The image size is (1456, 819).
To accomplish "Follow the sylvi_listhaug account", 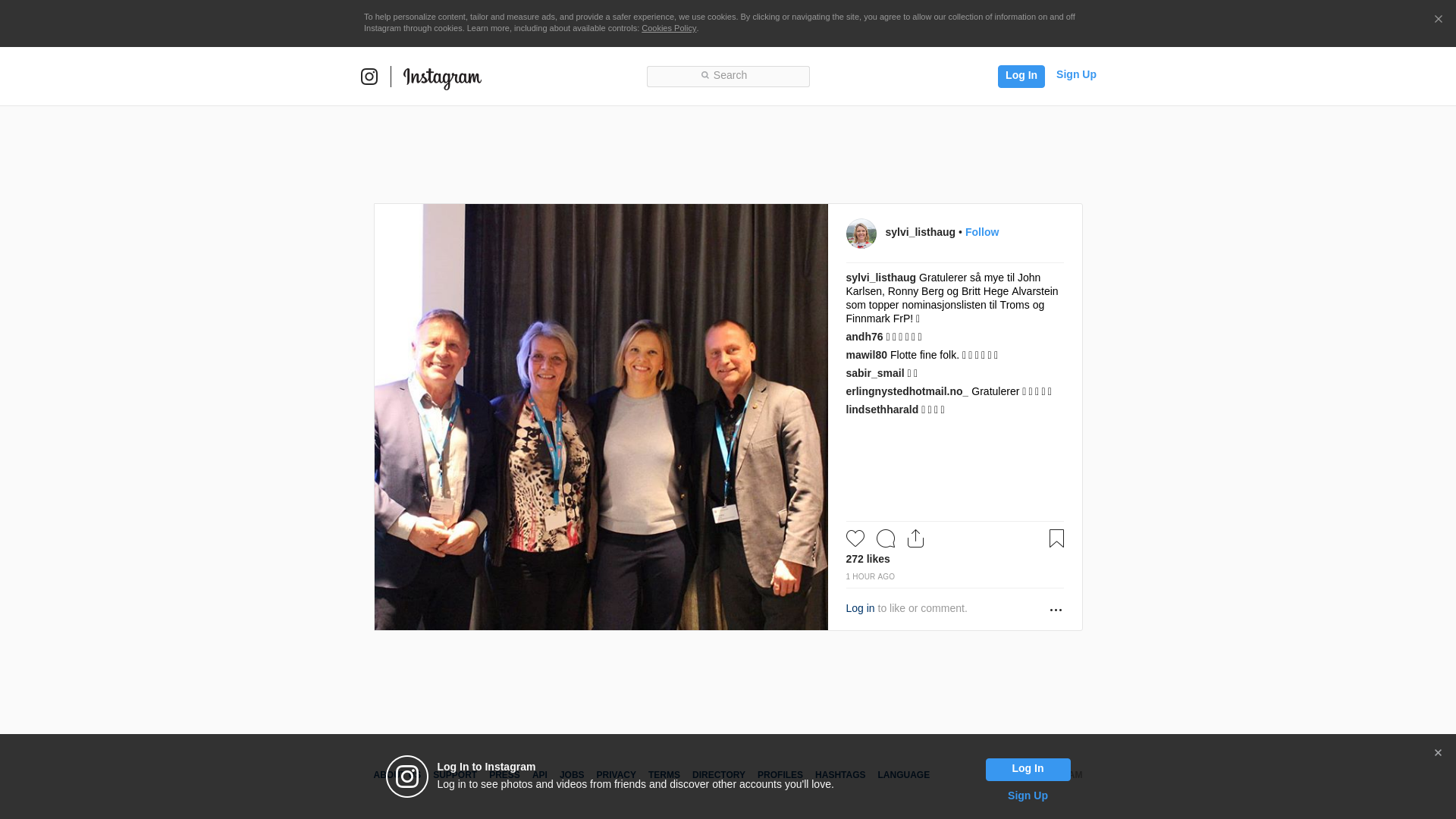I will point(982,232).
